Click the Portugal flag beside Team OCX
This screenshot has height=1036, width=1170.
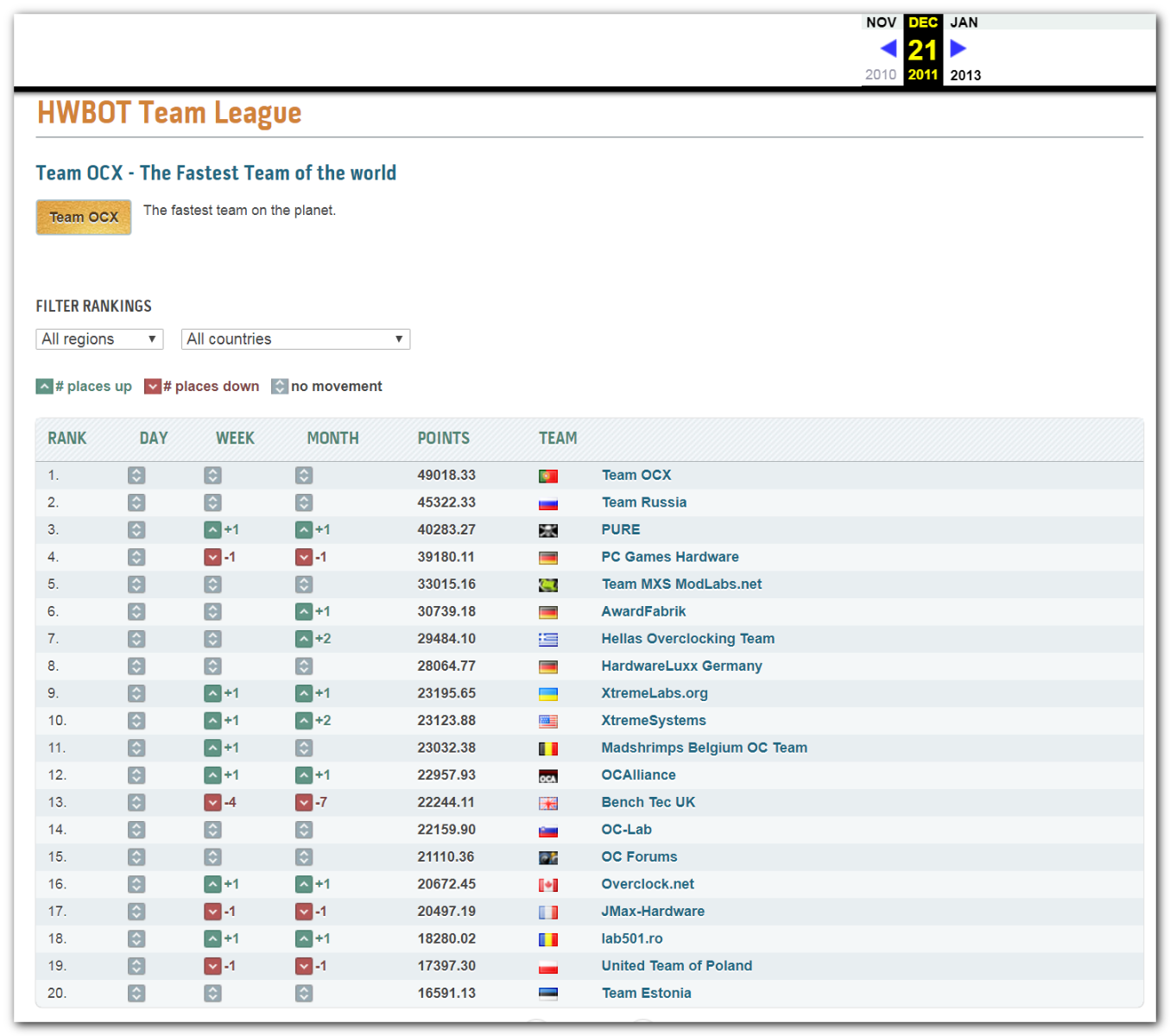click(548, 477)
